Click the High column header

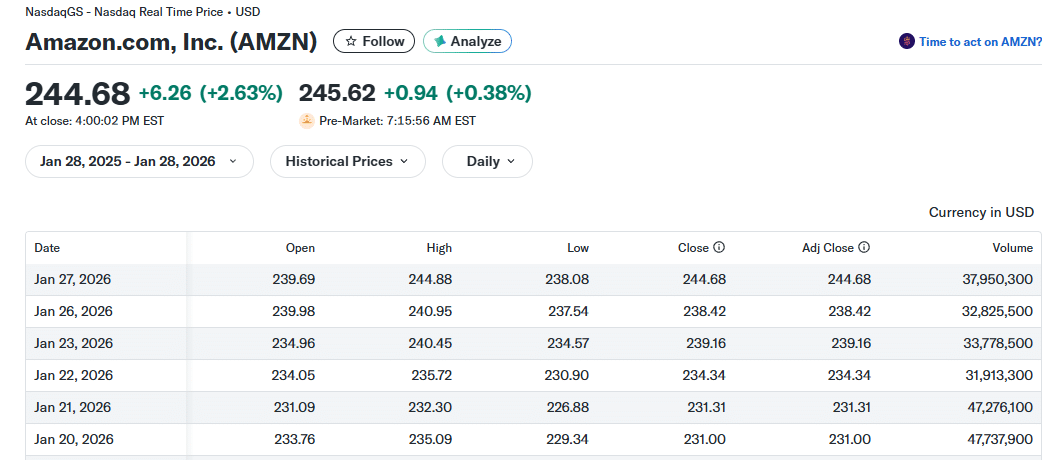[438, 248]
